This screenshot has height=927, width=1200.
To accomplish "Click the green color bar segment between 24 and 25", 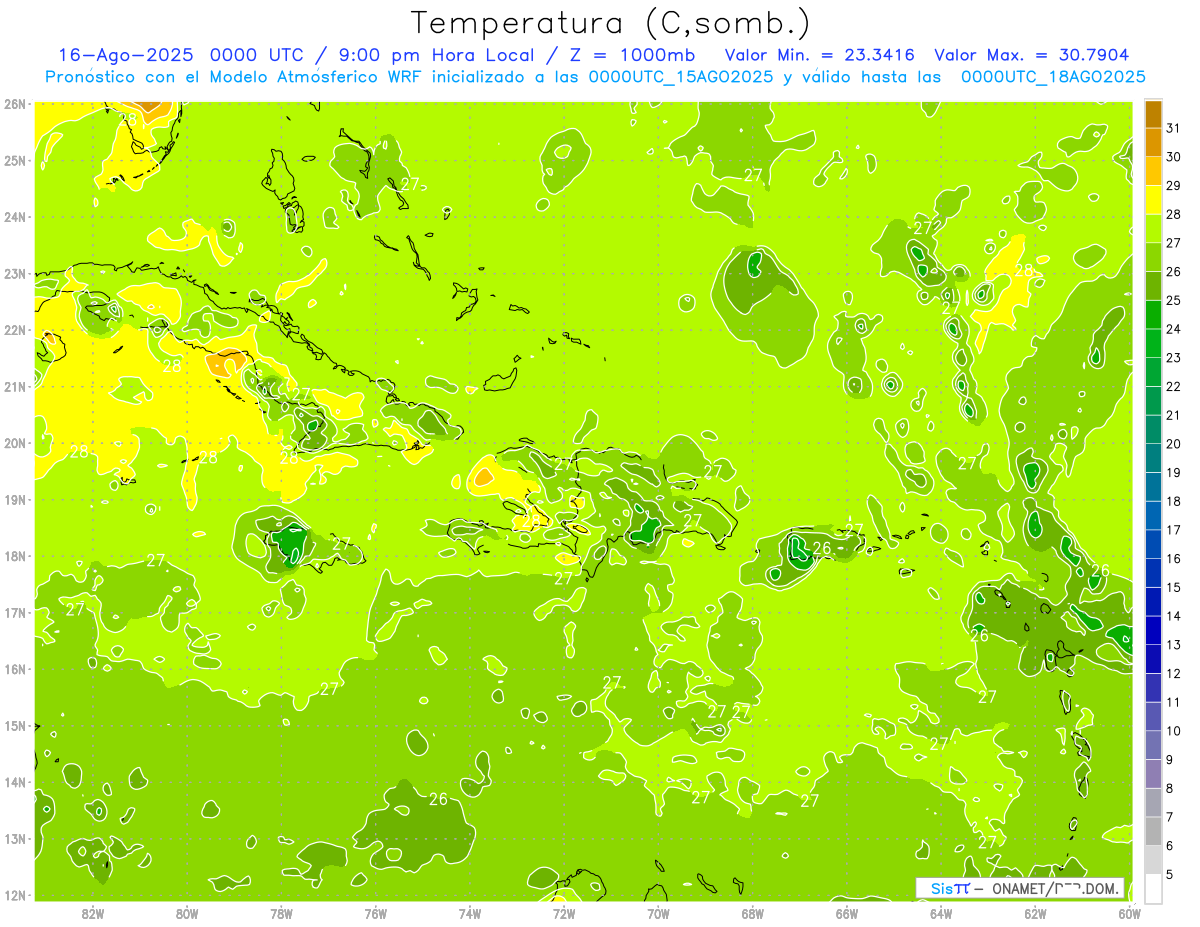I will click(x=1153, y=315).
